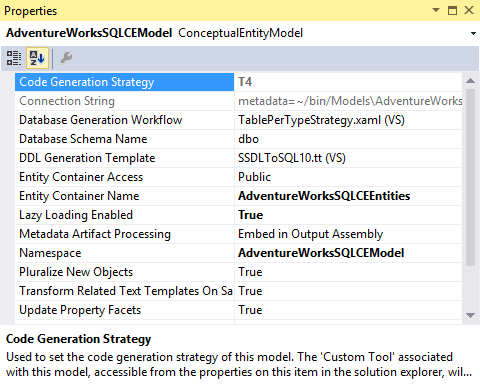480x387 pixels.
Task: Open Property Pages wrench icon
Action: [x=66, y=58]
